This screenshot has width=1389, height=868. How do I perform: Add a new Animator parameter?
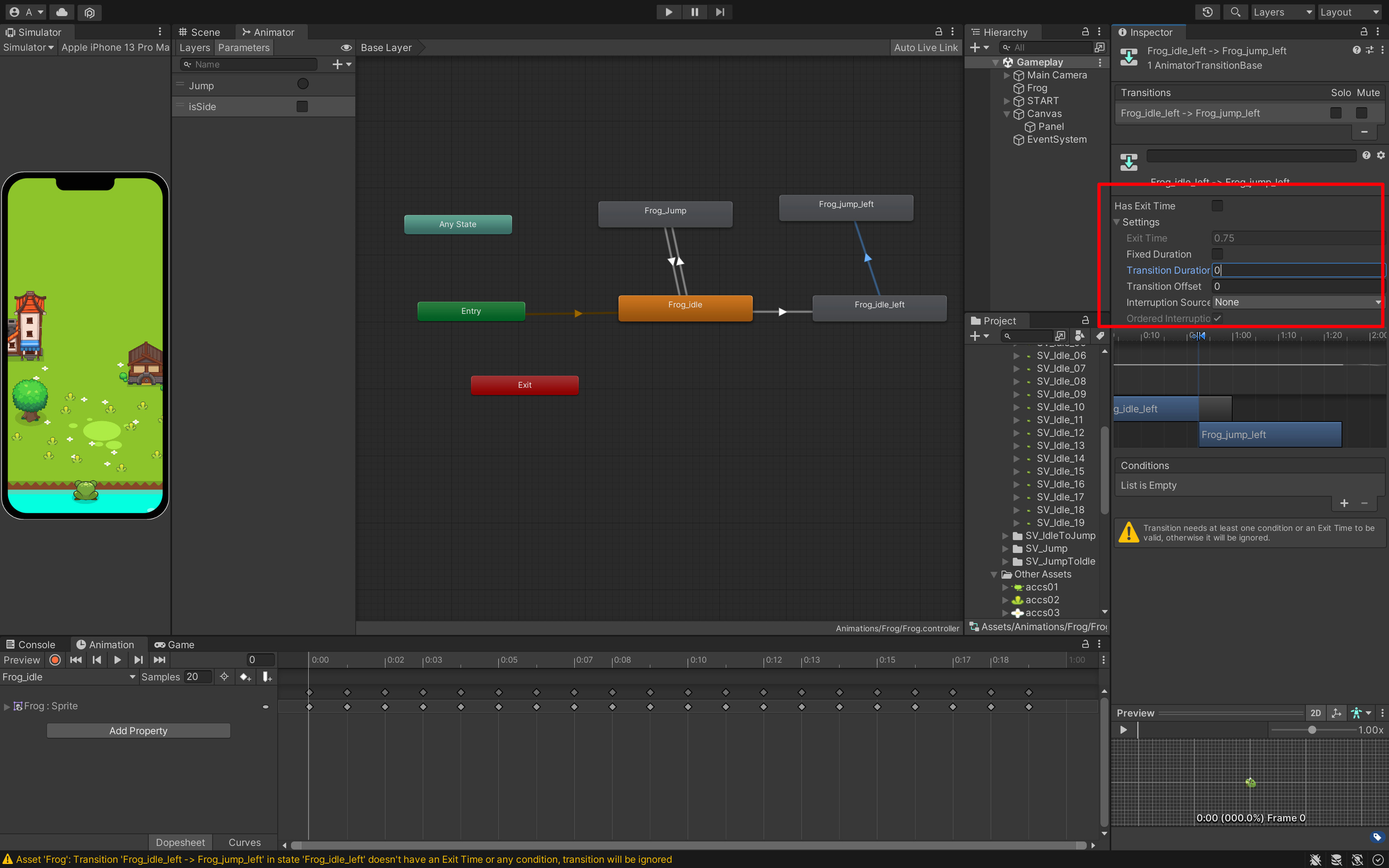(342, 64)
